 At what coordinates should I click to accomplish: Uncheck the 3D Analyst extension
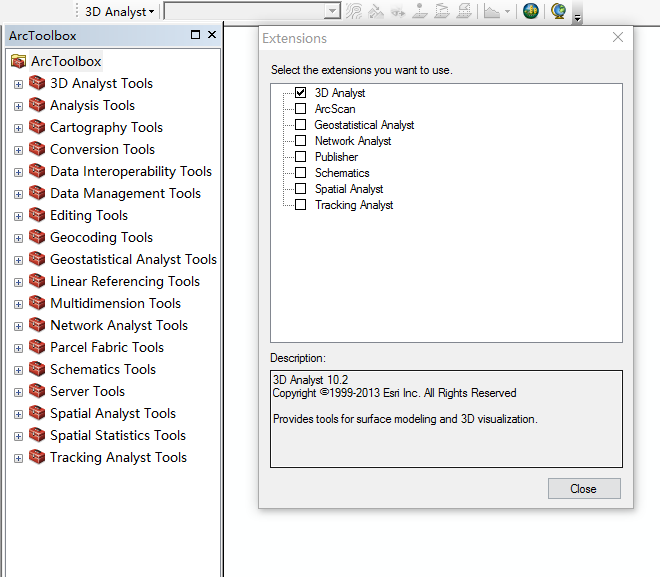point(301,93)
